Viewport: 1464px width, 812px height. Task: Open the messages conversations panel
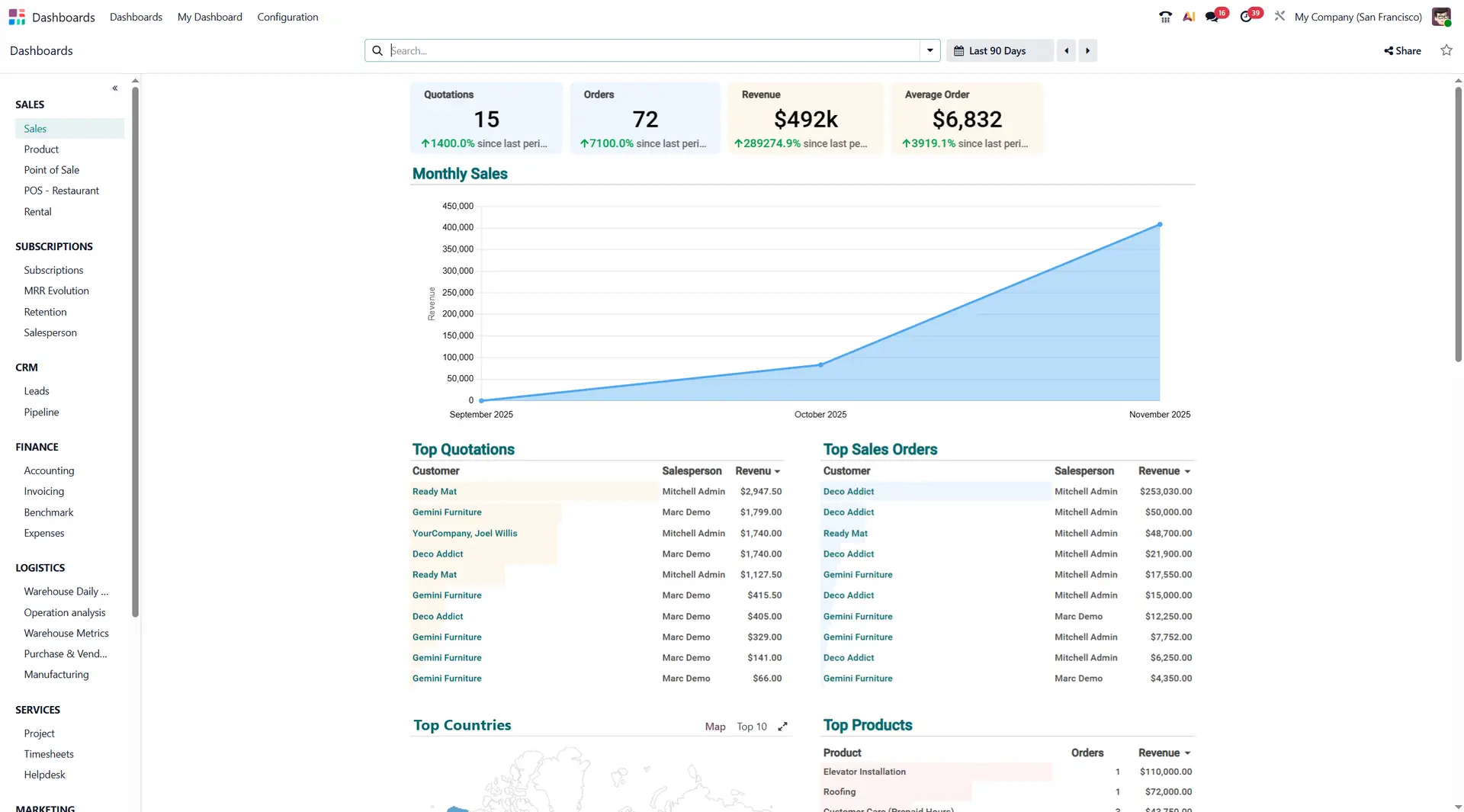[x=1214, y=16]
